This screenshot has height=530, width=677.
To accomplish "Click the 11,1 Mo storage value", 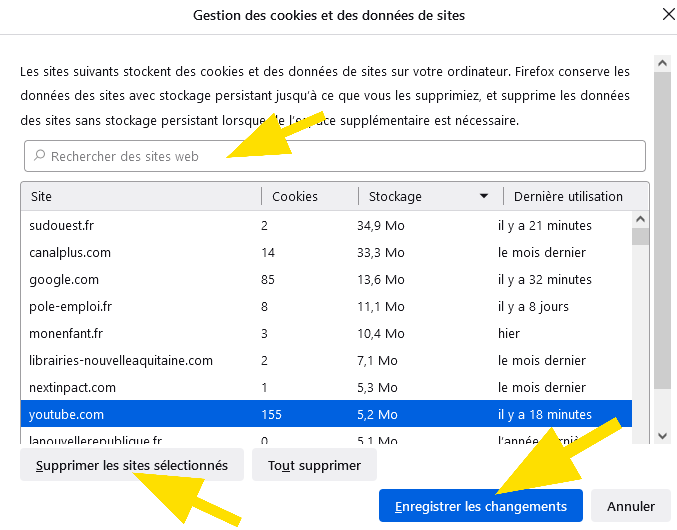I will coord(380,306).
